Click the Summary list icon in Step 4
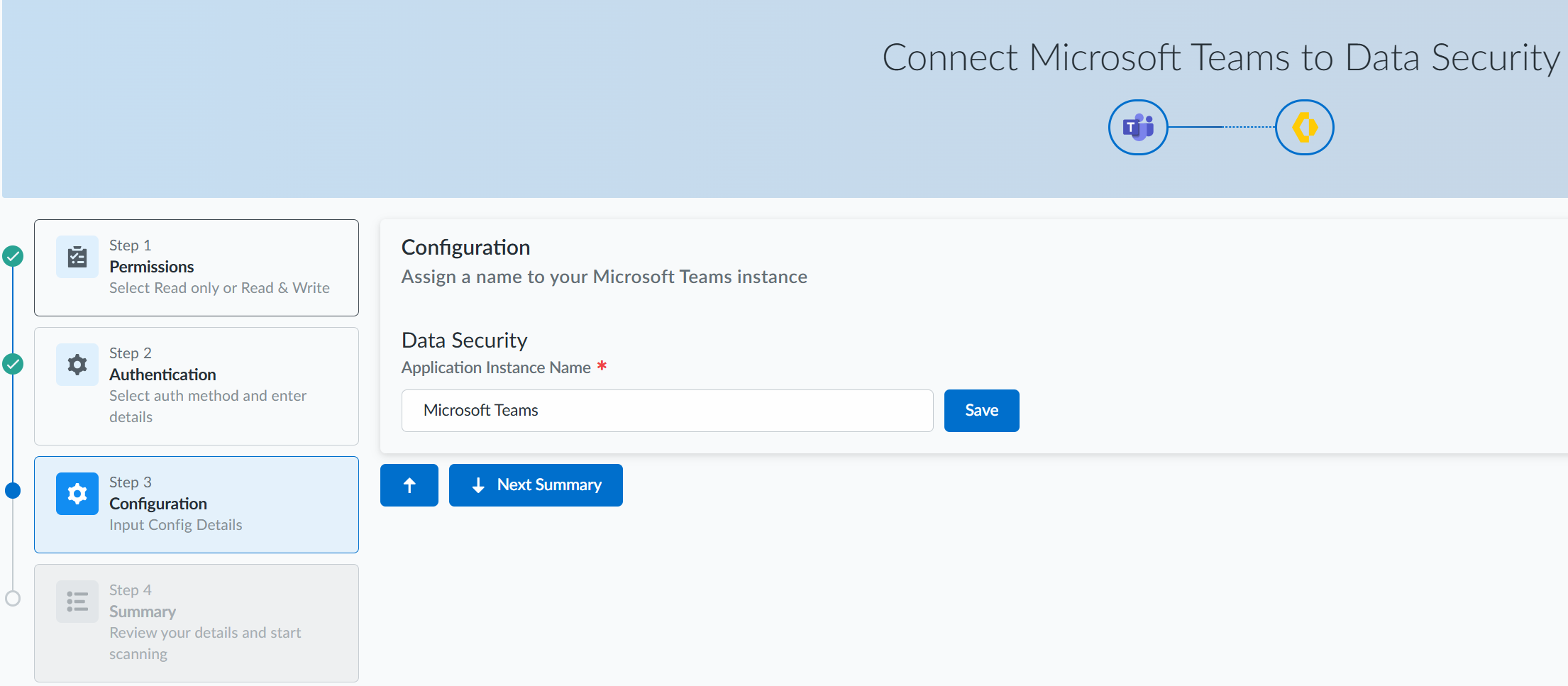The height and width of the screenshot is (686, 1568). pos(77,602)
